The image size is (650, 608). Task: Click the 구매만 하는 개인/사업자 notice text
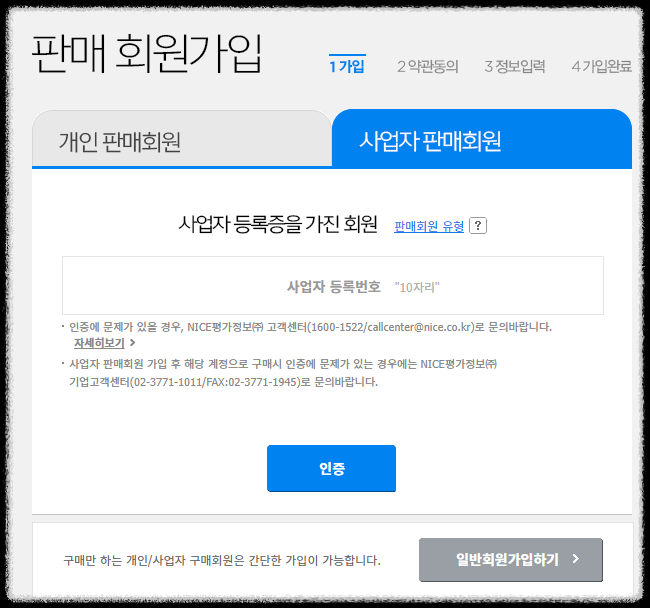click(x=222, y=560)
